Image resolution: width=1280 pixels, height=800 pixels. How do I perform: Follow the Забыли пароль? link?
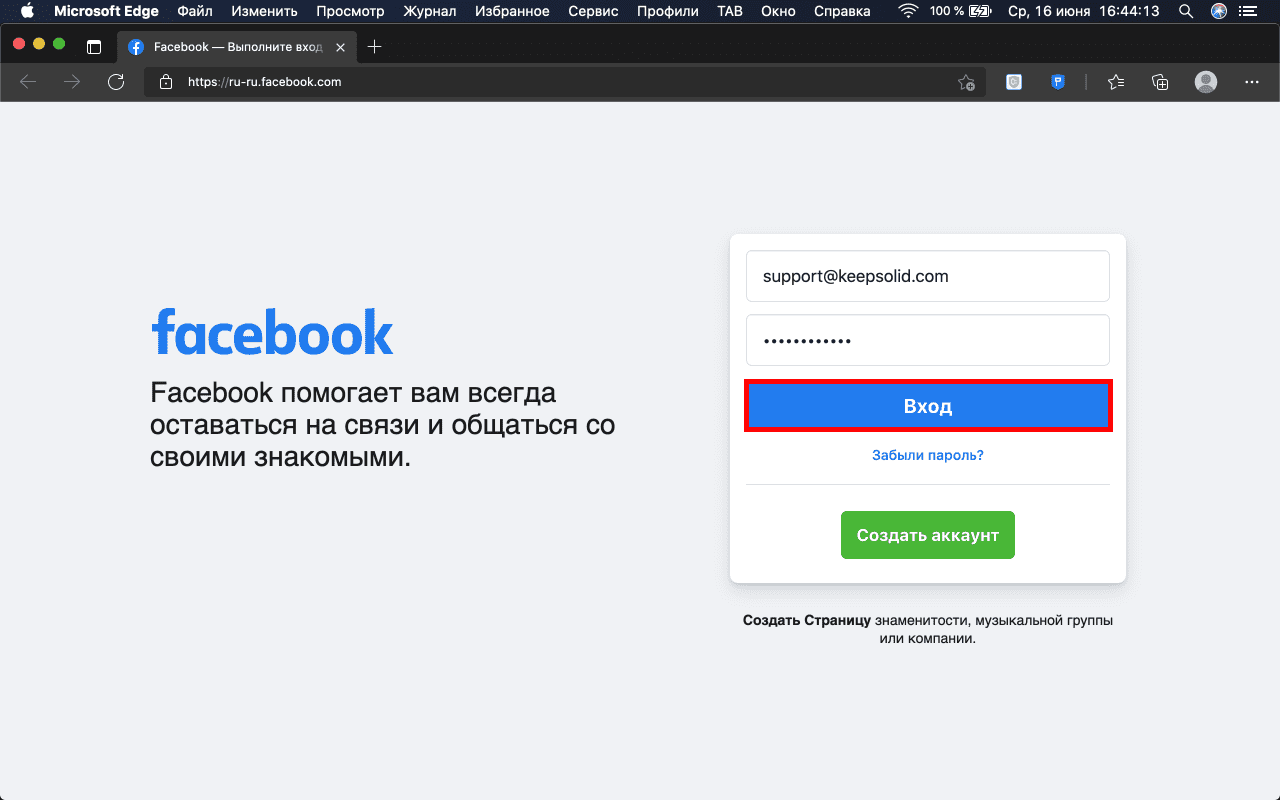point(927,455)
